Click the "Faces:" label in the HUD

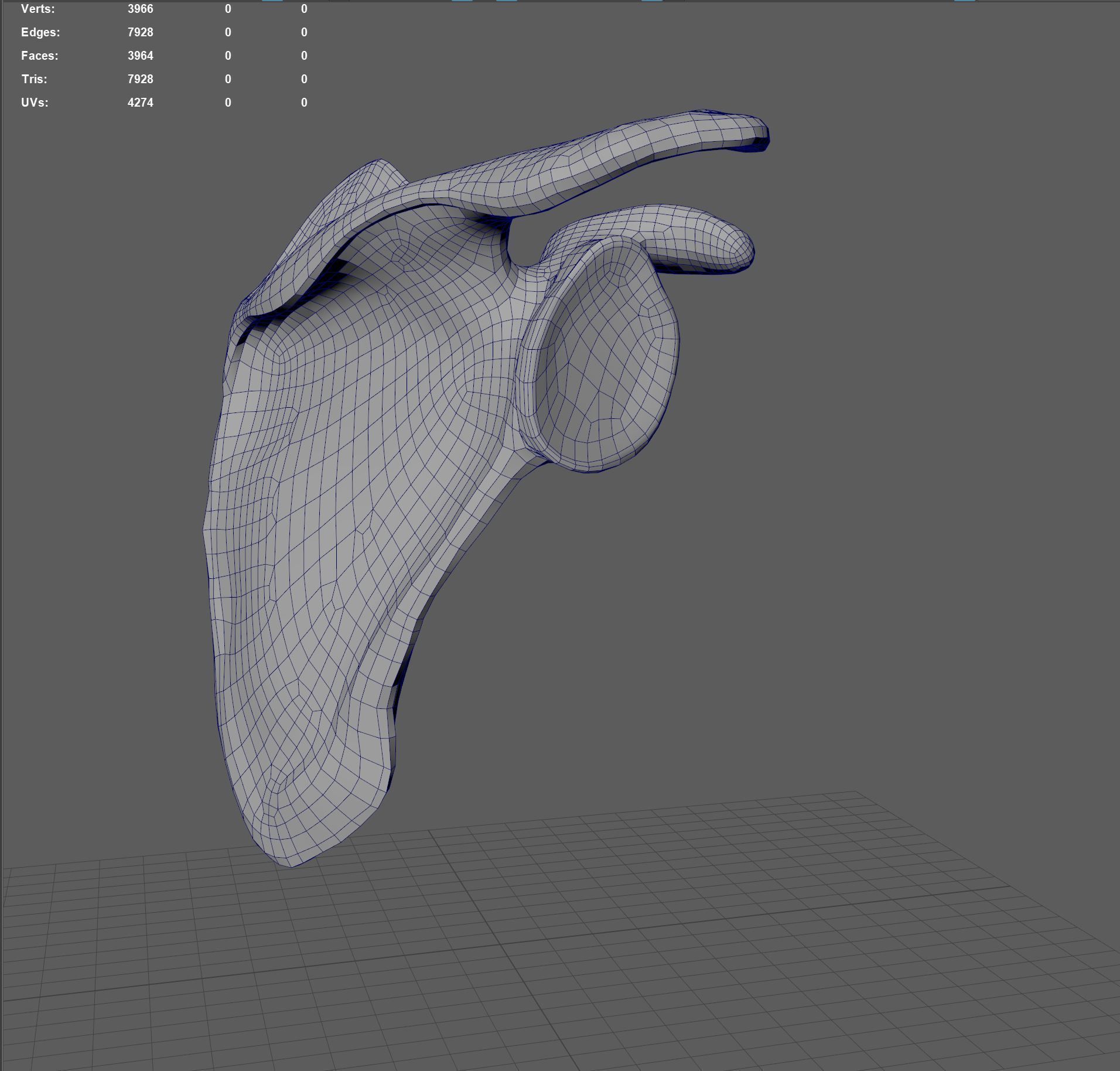pos(40,56)
